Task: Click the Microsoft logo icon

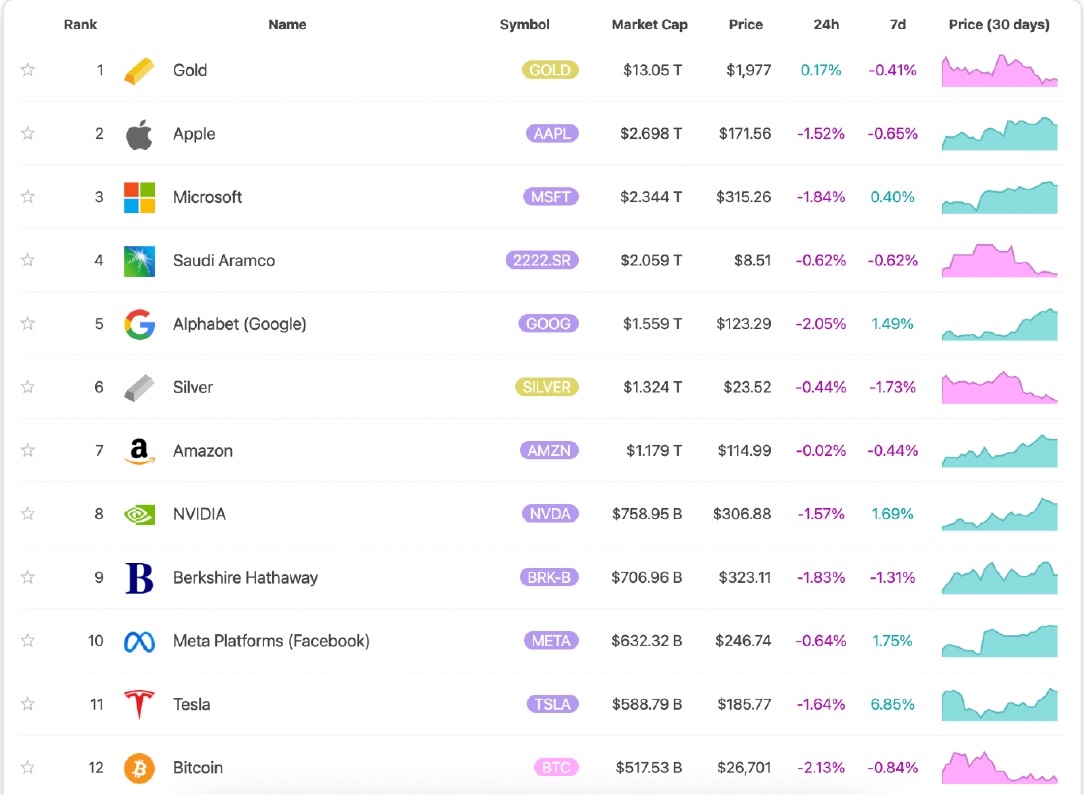Action: pyautogui.click(x=139, y=197)
